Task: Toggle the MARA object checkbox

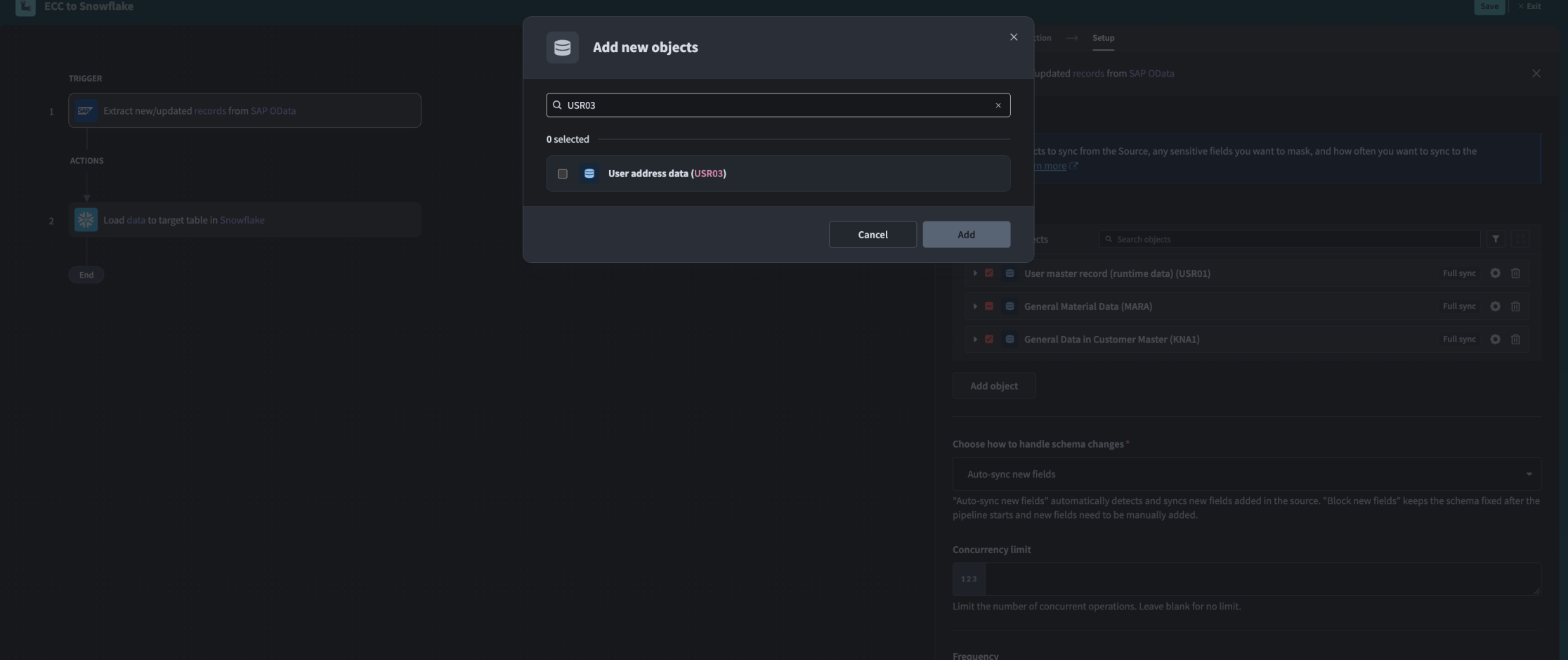Action: [x=989, y=306]
